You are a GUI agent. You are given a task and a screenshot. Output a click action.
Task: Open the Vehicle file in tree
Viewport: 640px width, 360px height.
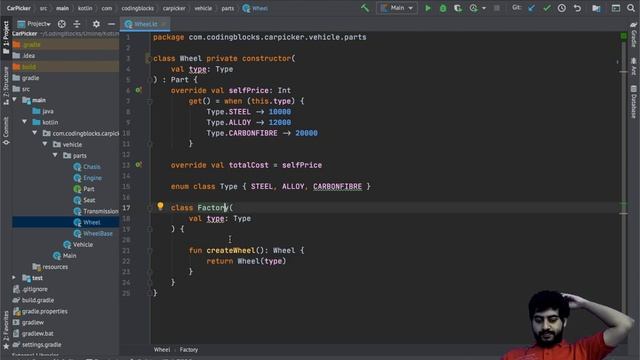[x=78, y=244]
